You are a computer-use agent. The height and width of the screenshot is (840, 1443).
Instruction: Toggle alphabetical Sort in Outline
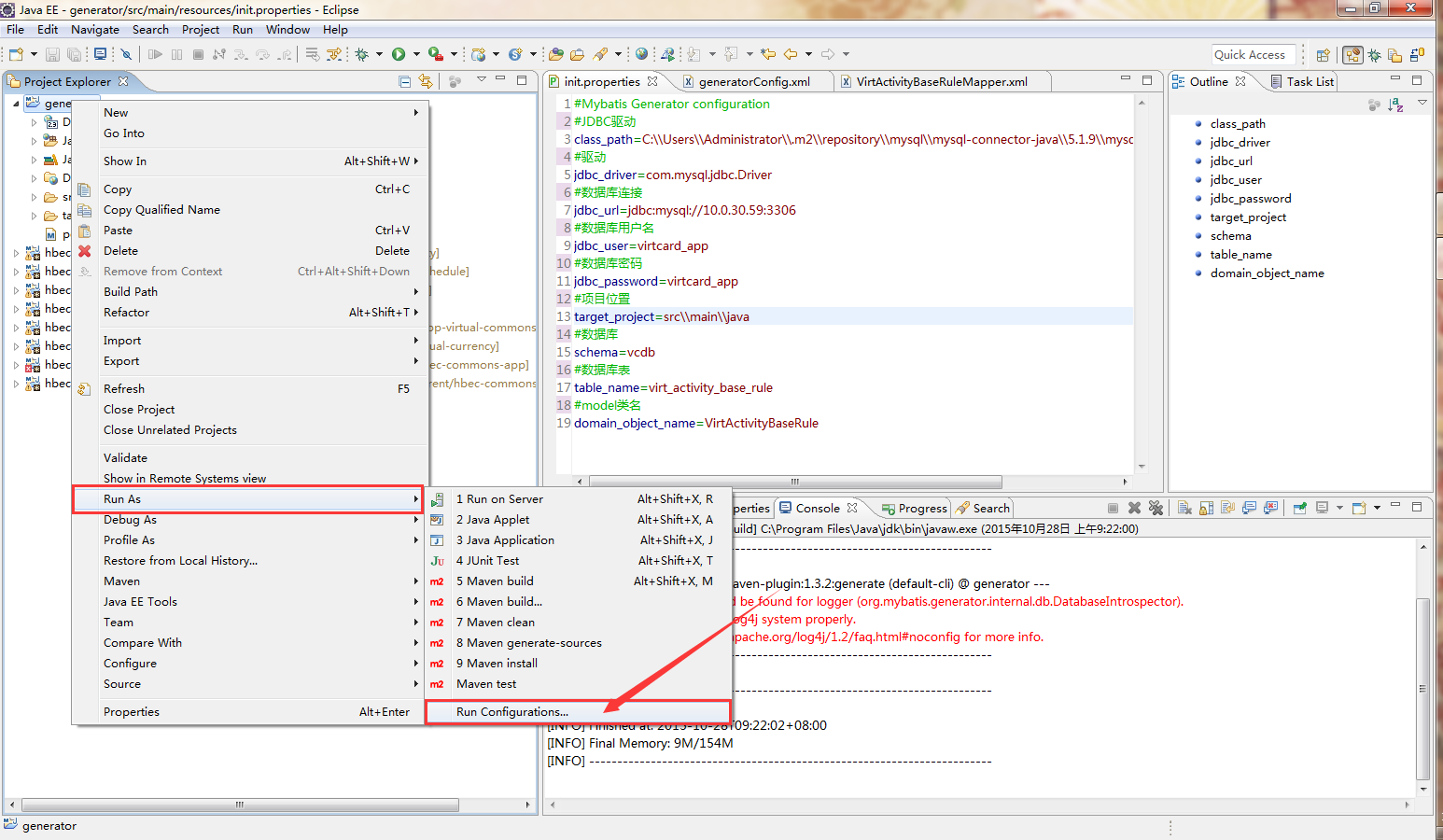1395,105
